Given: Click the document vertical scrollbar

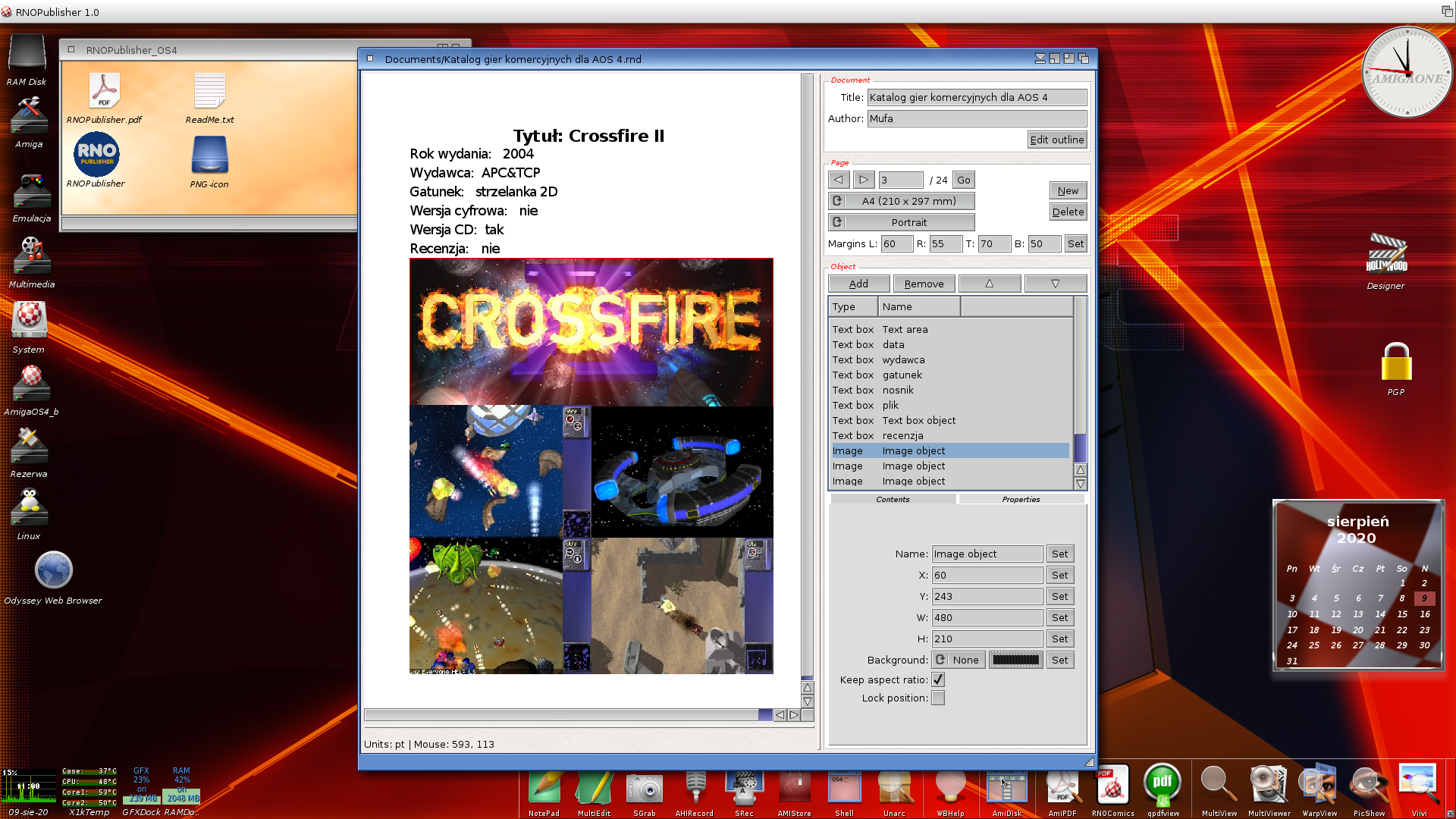Looking at the screenshot, I should tap(807, 375).
